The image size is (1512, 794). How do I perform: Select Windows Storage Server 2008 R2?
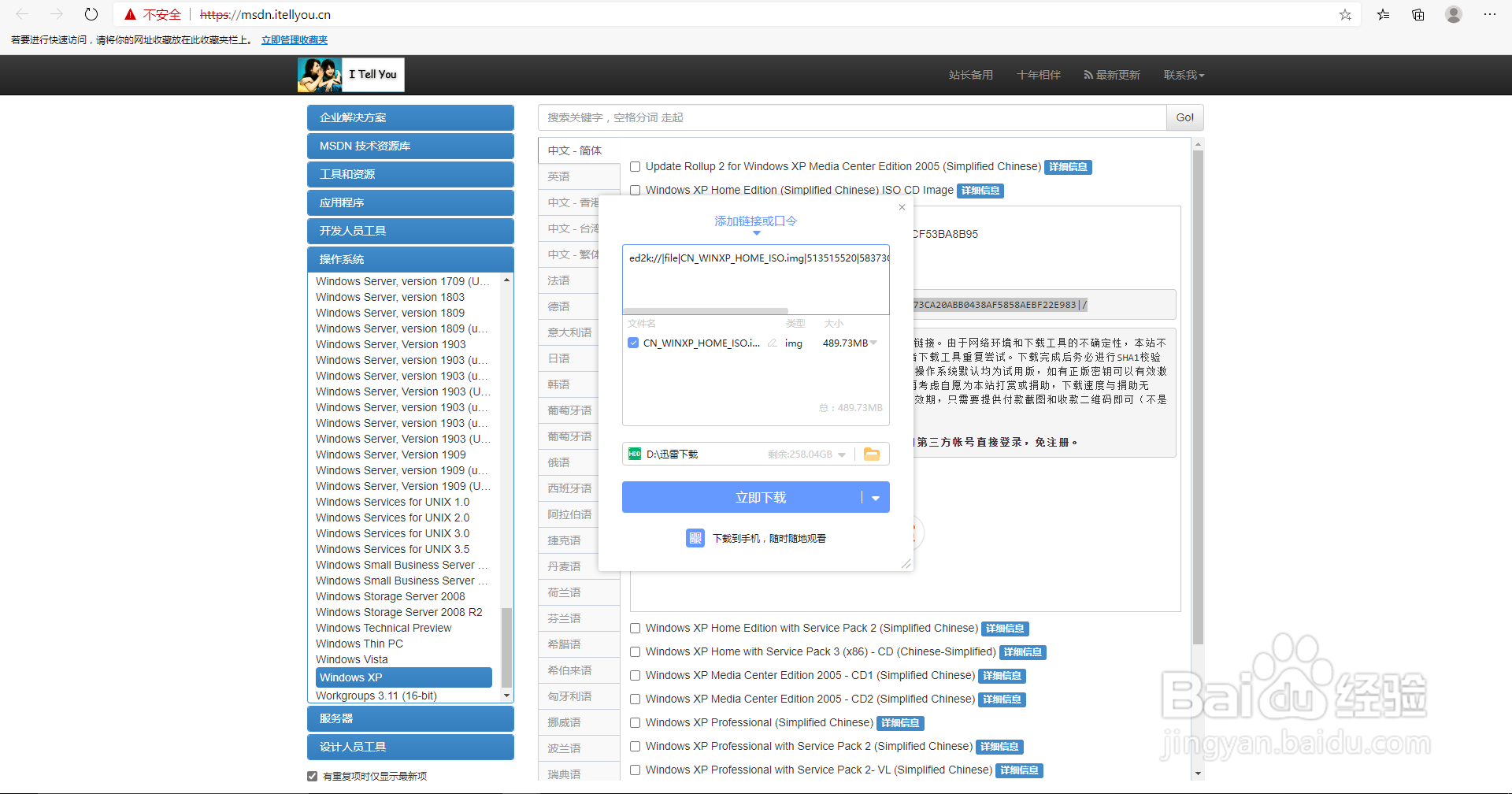[399, 612]
